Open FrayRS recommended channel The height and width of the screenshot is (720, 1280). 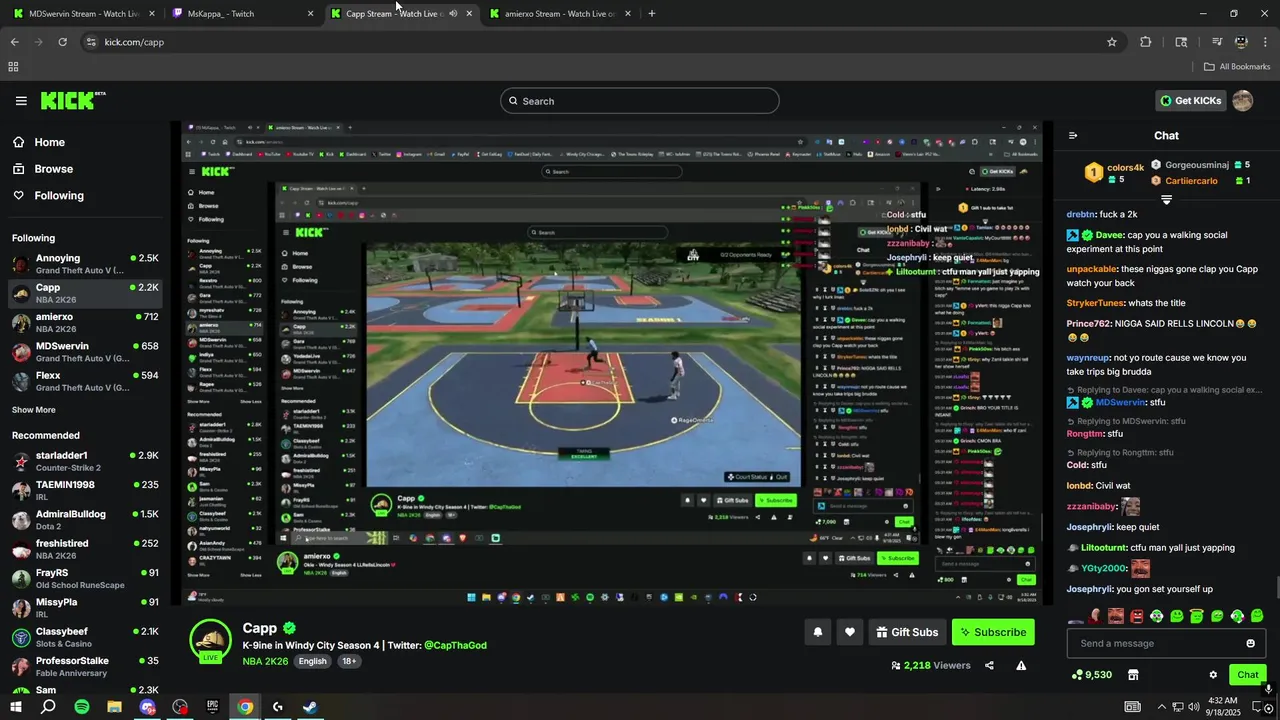point(85,579)
